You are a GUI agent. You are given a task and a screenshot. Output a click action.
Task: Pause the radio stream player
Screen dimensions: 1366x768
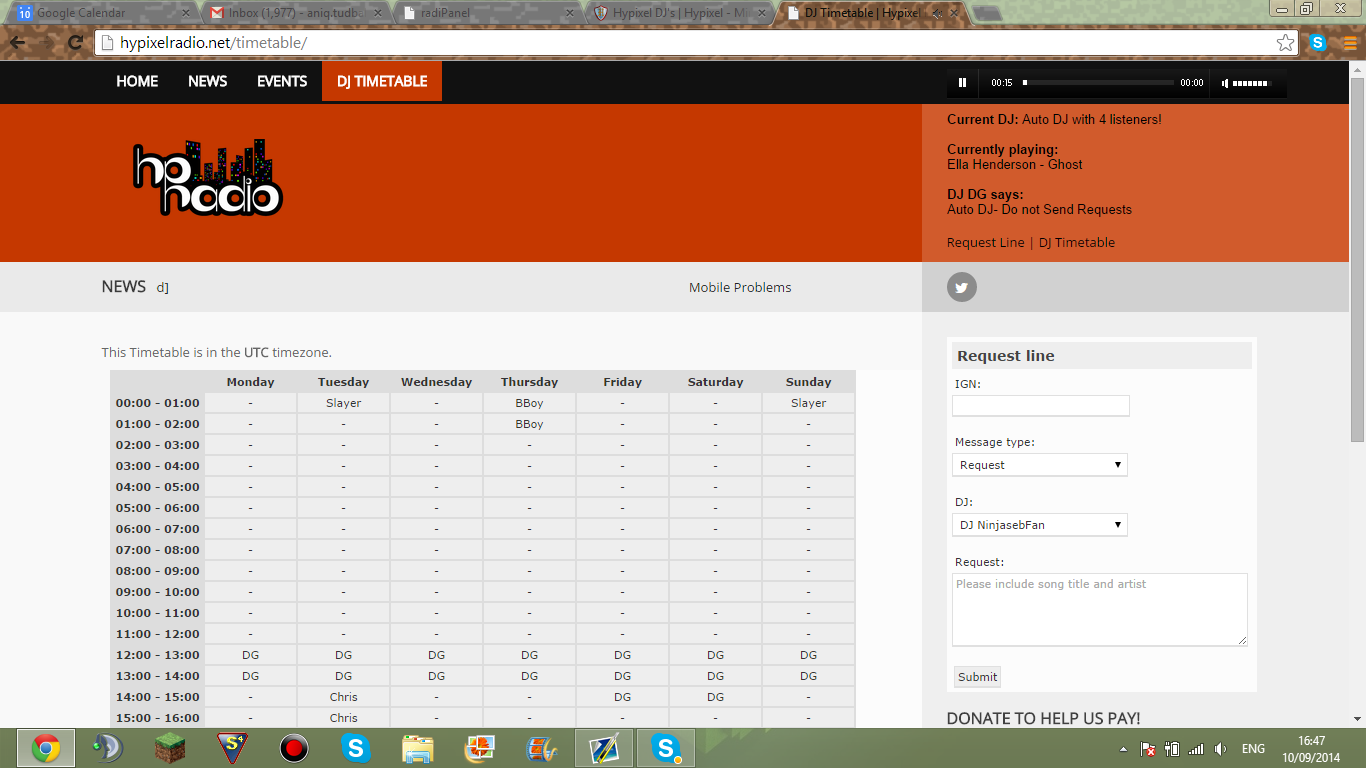963,83
